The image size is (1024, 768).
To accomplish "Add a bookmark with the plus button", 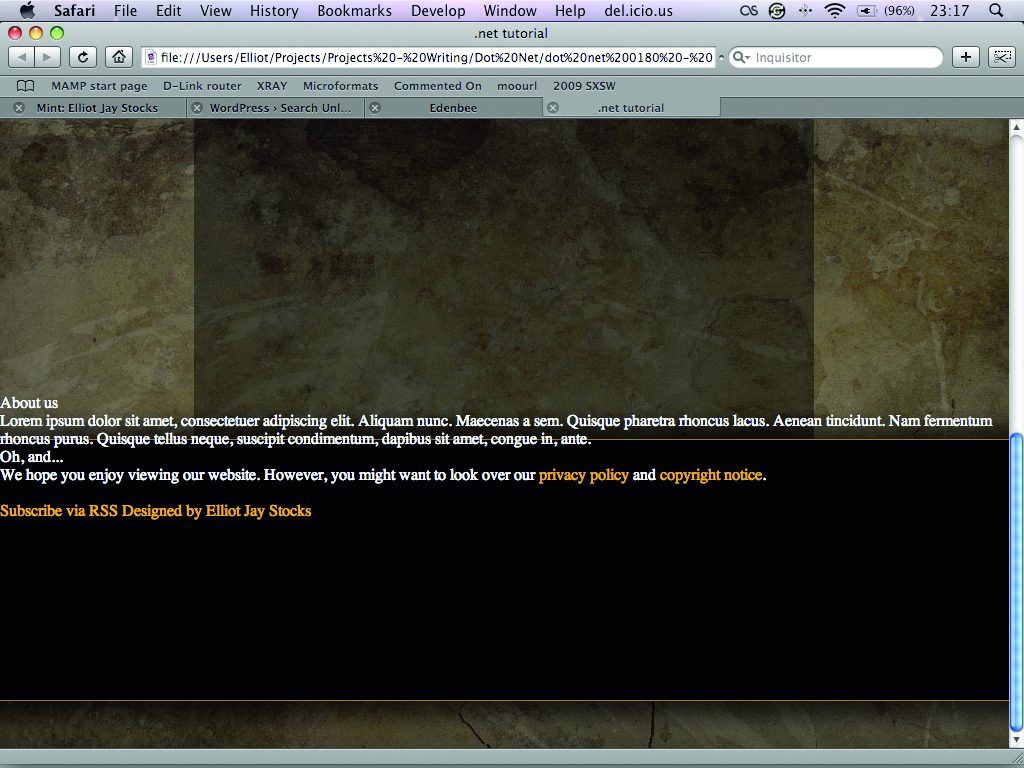I will [x=966, y=57].
